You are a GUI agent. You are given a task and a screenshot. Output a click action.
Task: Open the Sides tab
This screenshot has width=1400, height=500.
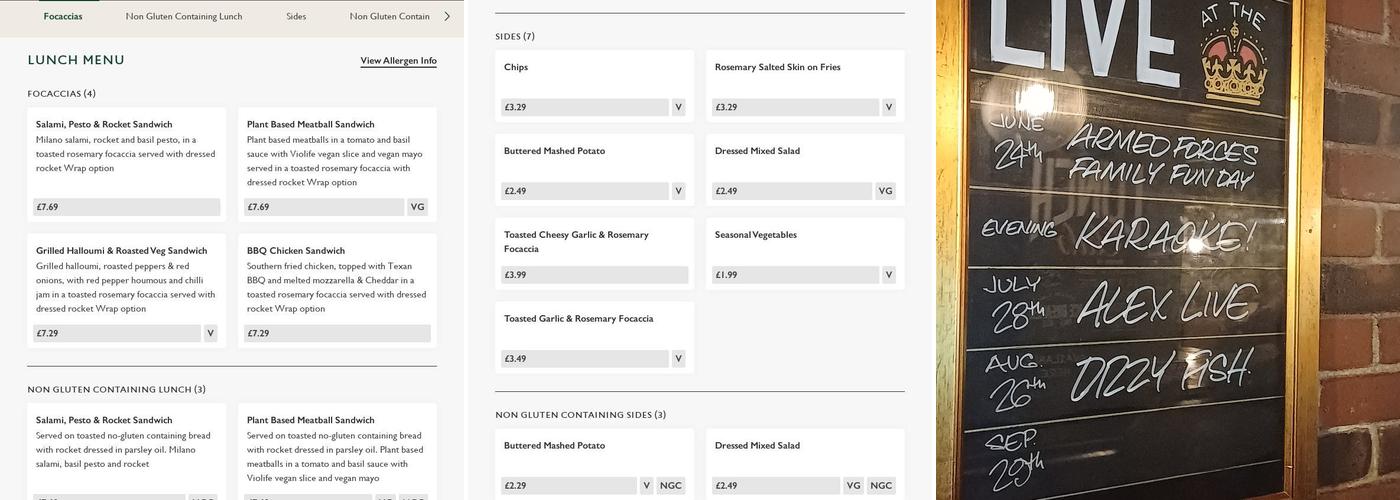(296, 17)
